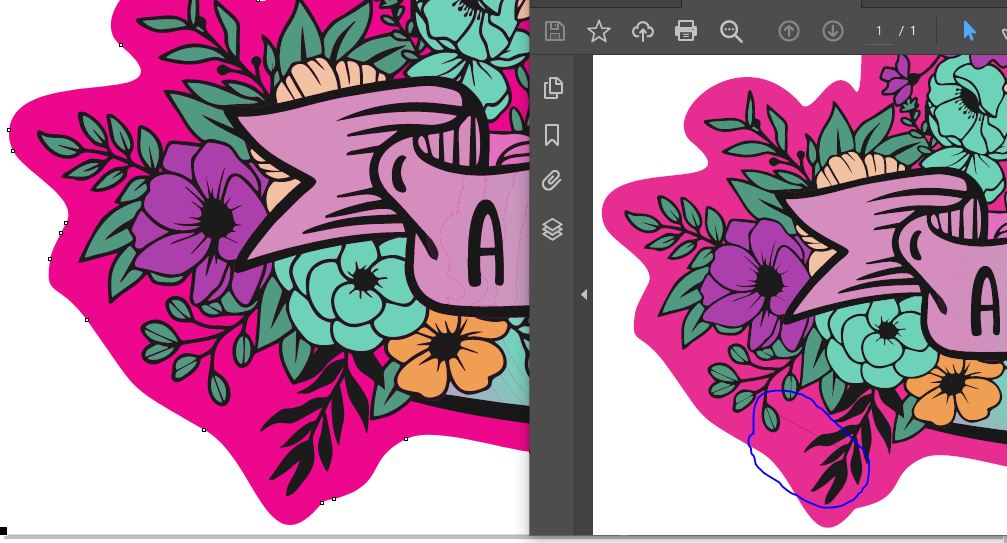Add the PDF to starred with star icon
This screenshot has width=1007, height=543.
pos(599,31)
